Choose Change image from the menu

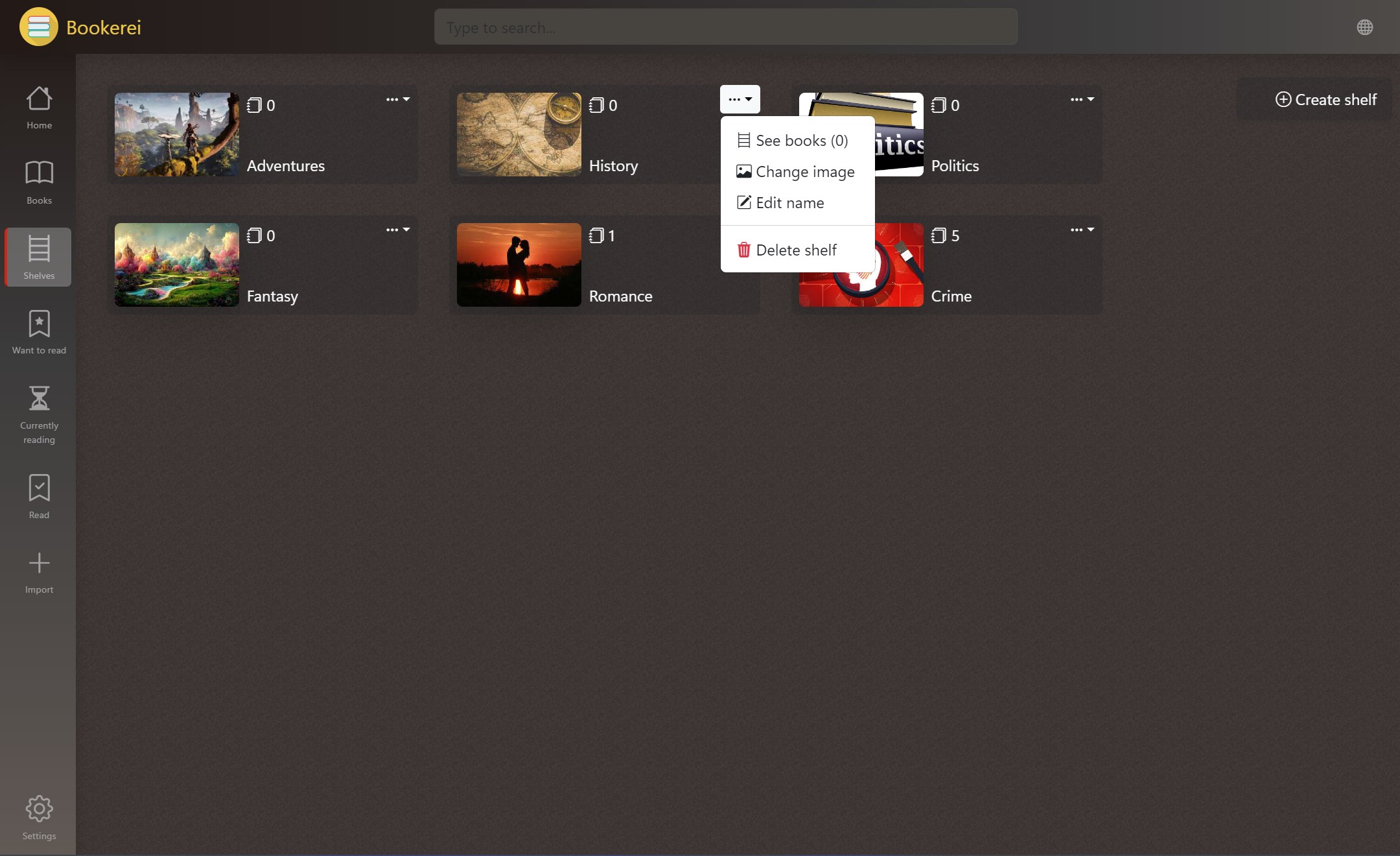pos(797,172)
